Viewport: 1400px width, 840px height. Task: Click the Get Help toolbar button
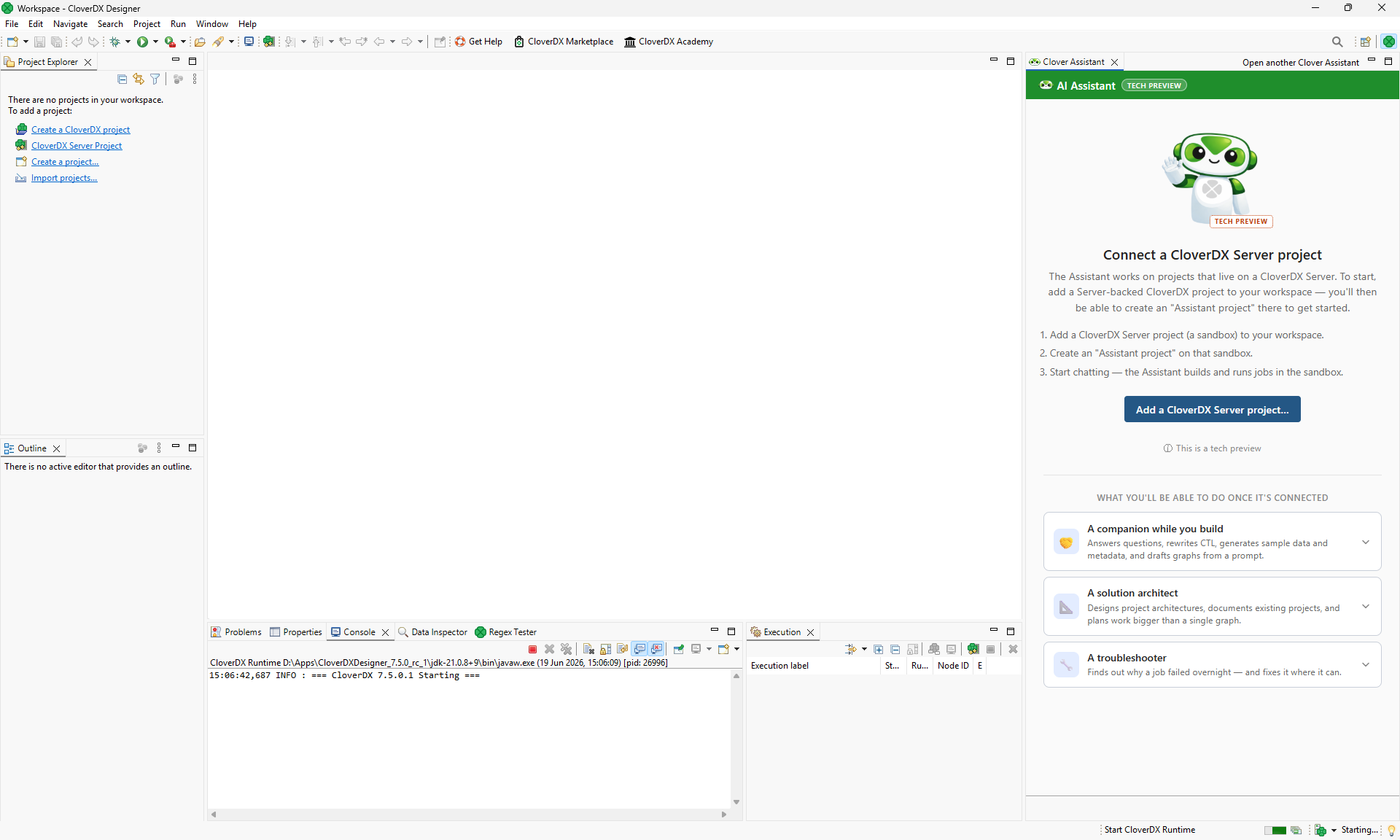[478, 42]
